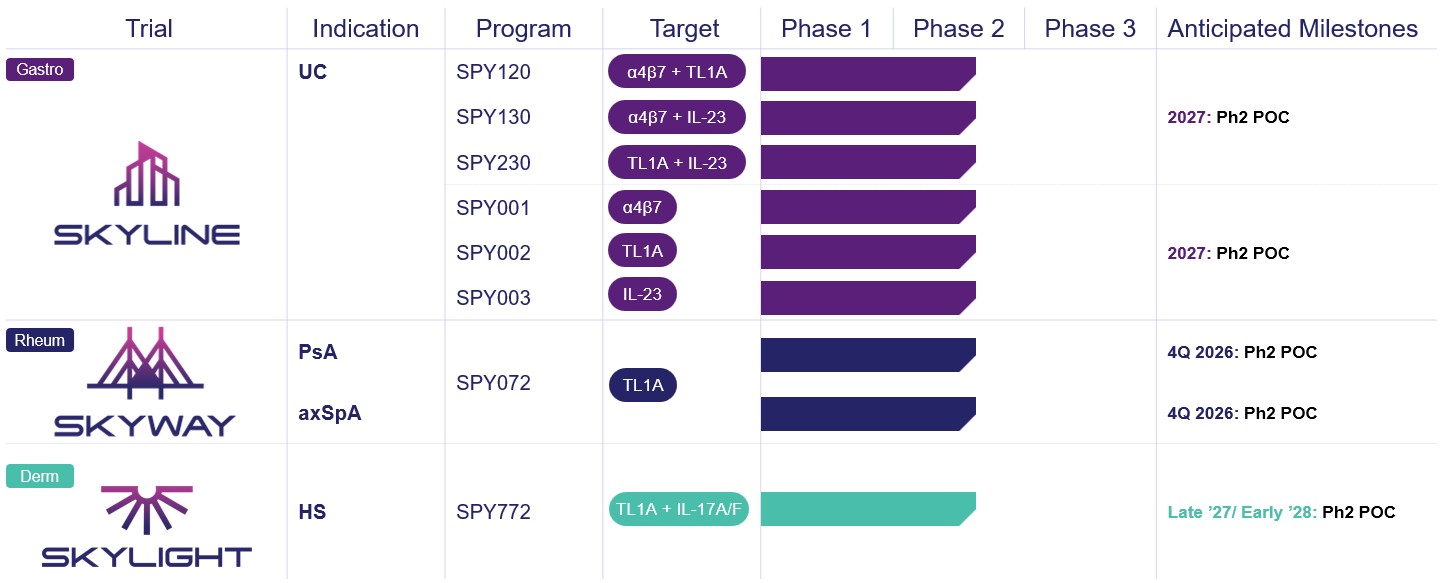Click the purple SPY001 progress bar
This screenshot has height=583, width=1447.
(x=868, y=207)
